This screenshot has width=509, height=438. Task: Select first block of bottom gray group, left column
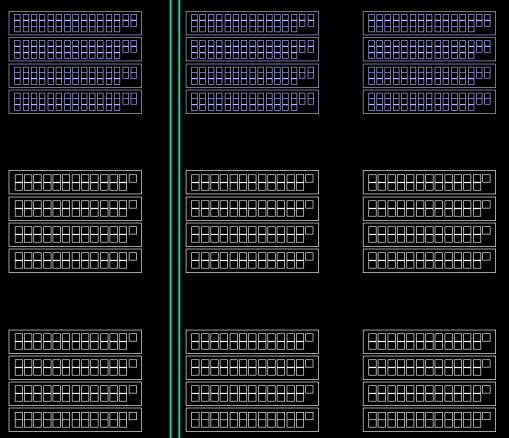tap(75, 342)
